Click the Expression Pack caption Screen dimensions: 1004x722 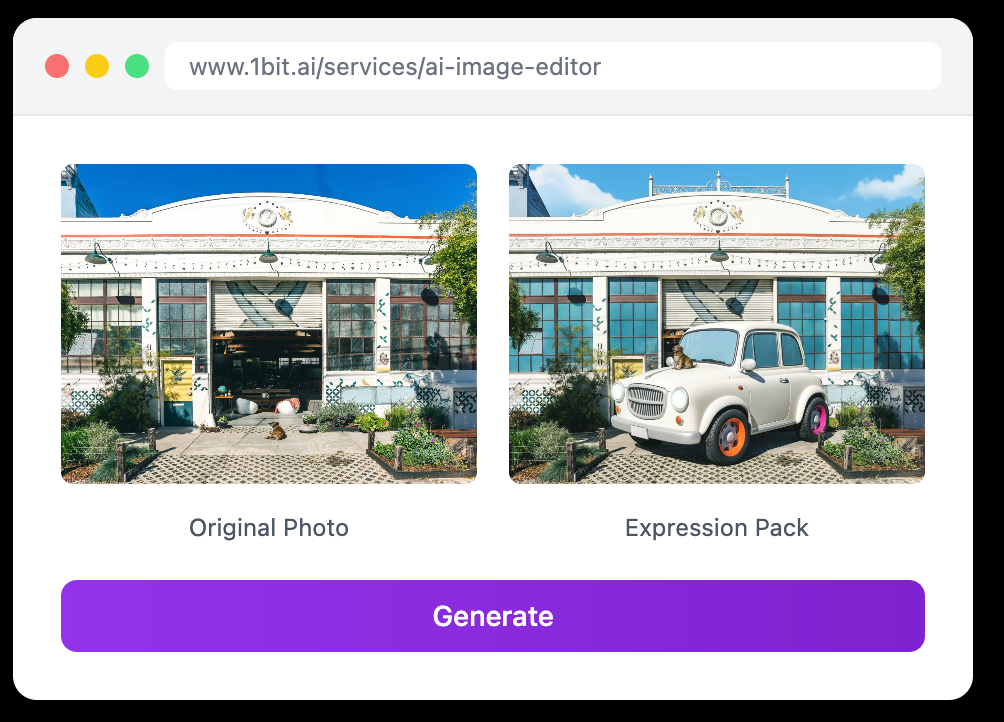point(717,528)
